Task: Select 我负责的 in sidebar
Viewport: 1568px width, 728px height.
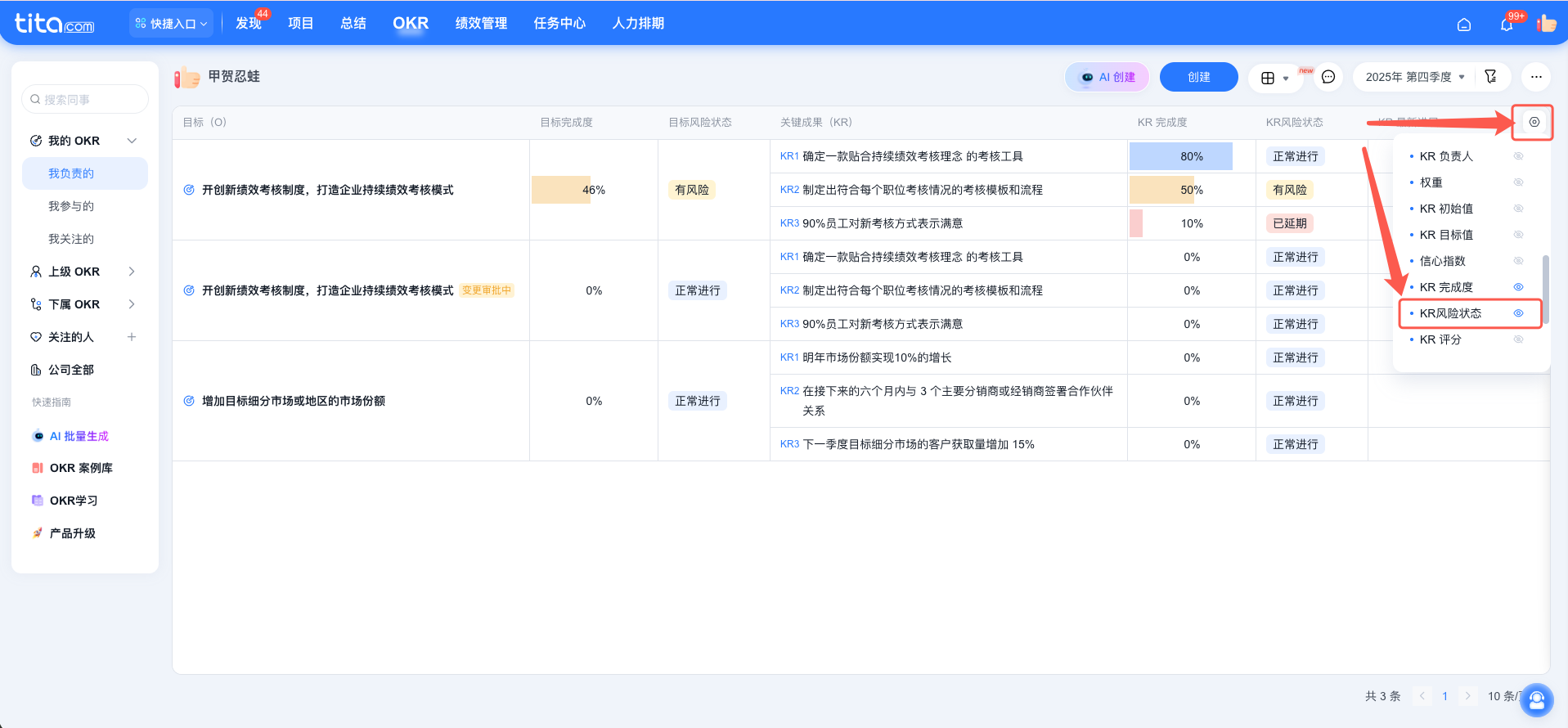Action: [x=85, y=173]
